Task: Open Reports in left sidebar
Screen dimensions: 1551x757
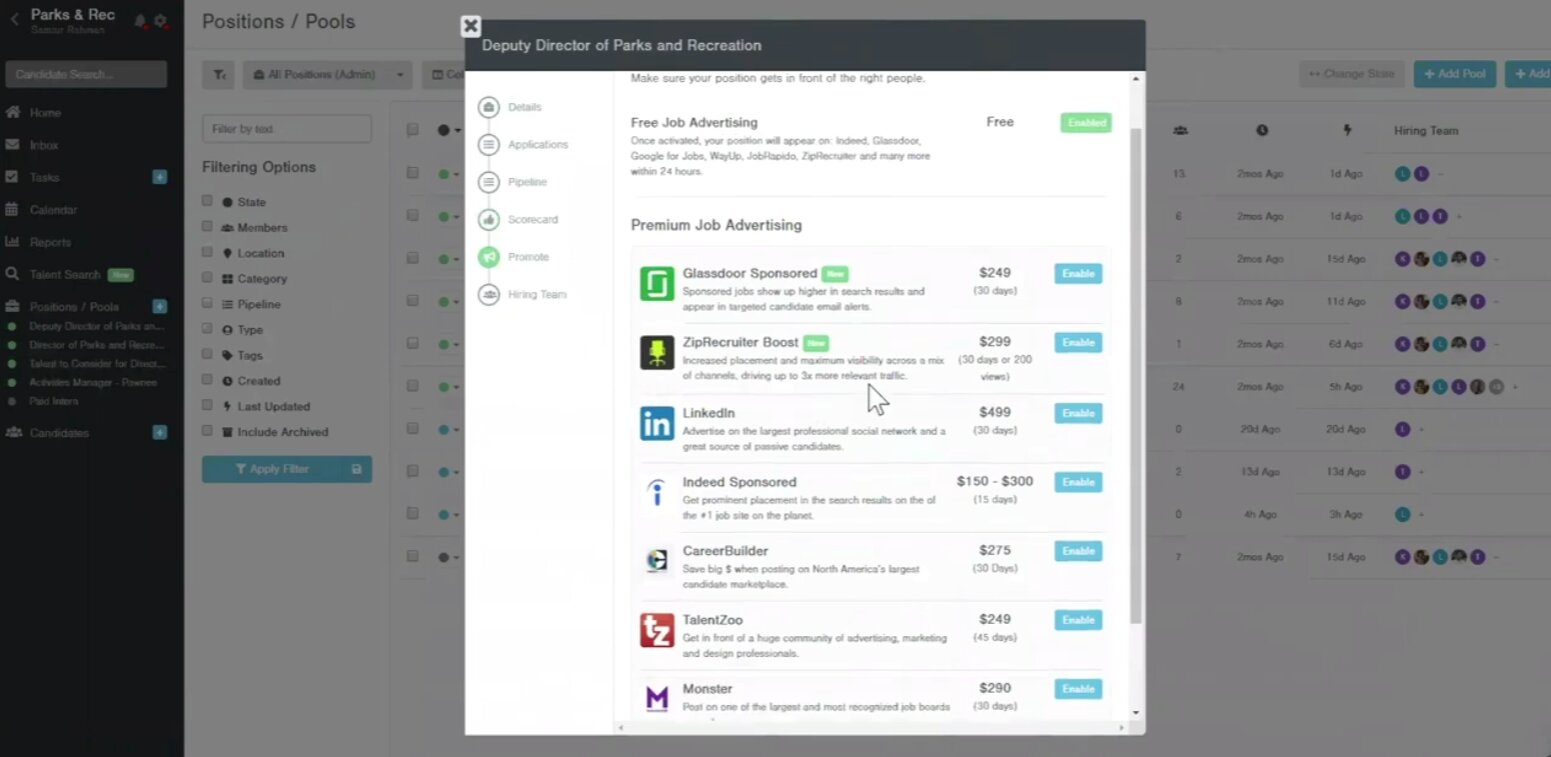Action: coord(50,242)
